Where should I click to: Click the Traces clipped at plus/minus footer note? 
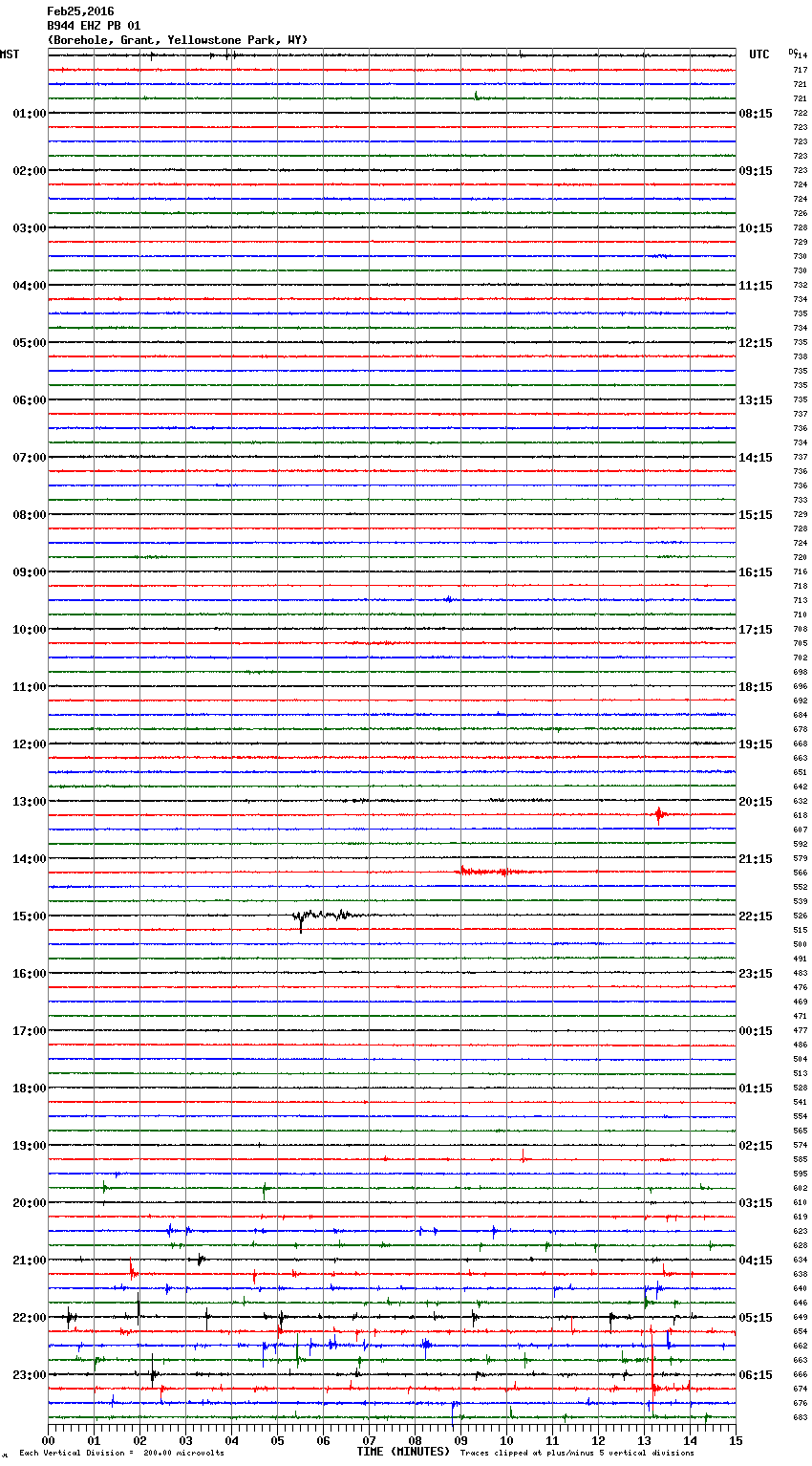(577, 1453)
